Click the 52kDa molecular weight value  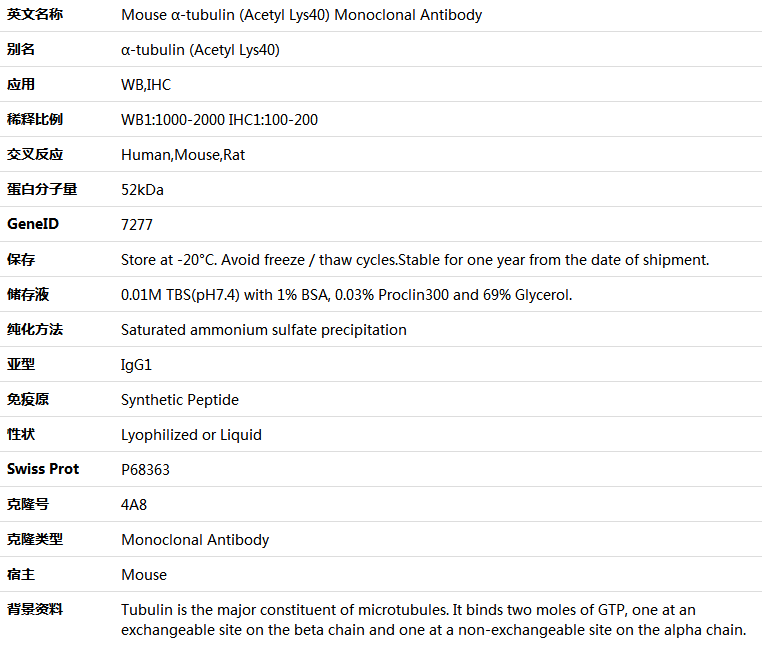[142, 190]
